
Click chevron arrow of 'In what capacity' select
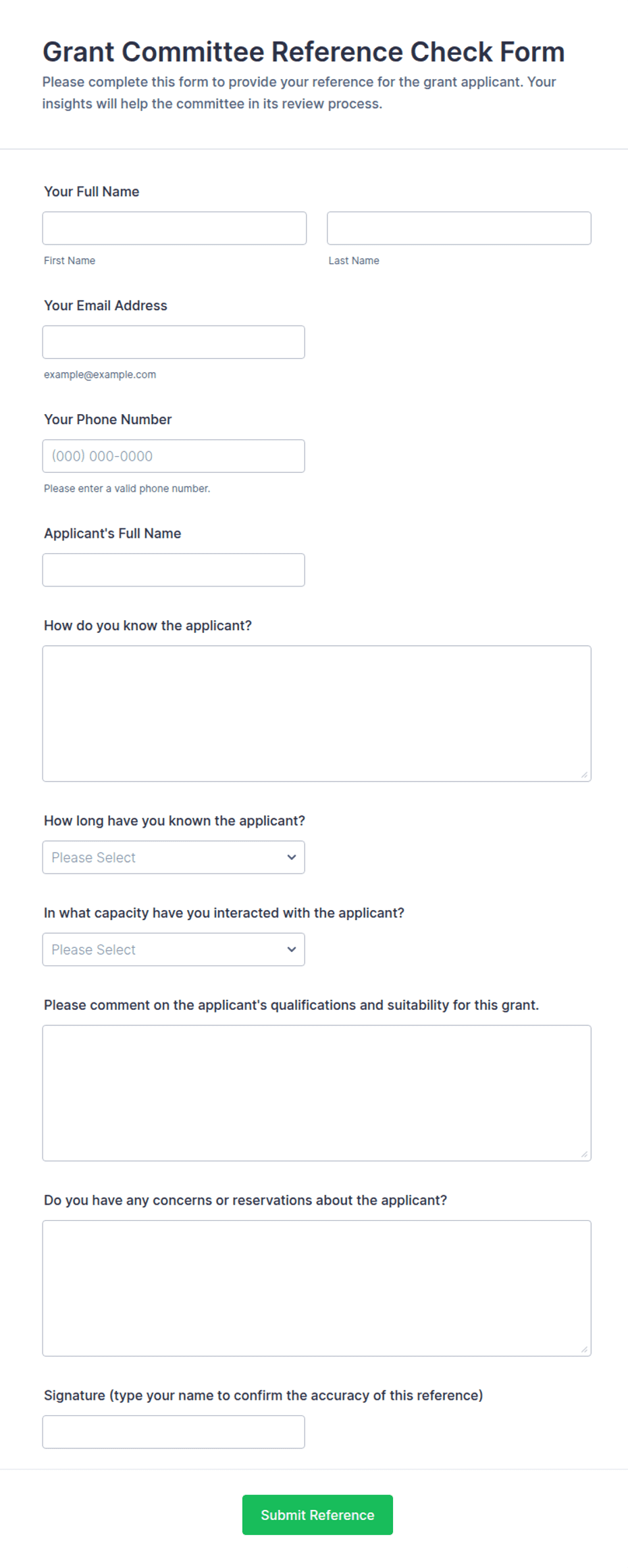(x=292, y=949)
